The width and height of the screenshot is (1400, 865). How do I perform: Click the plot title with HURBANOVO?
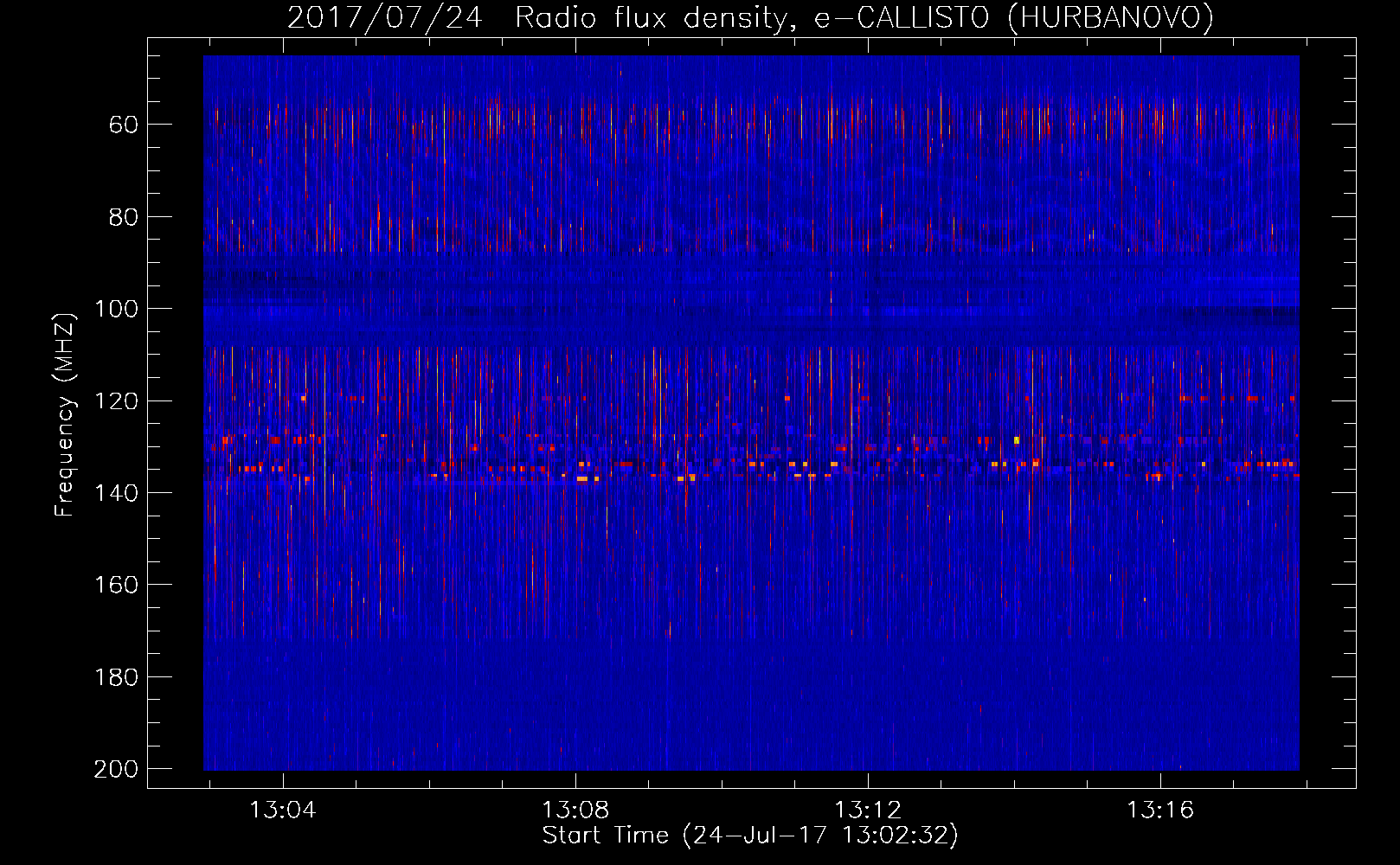pos(750,17)
